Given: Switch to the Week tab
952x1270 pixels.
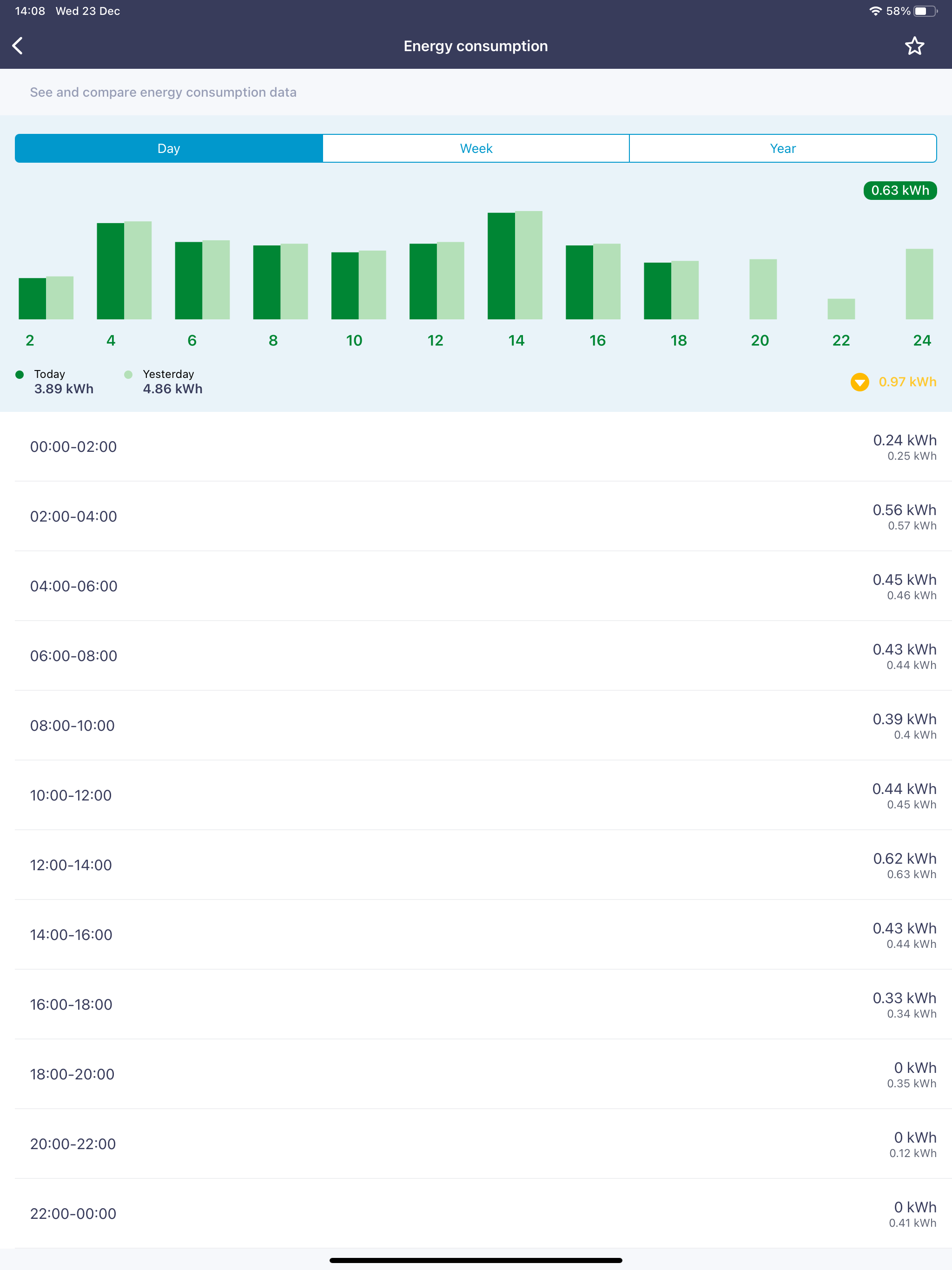Looking at the screenshot, I should pos(476,149).
